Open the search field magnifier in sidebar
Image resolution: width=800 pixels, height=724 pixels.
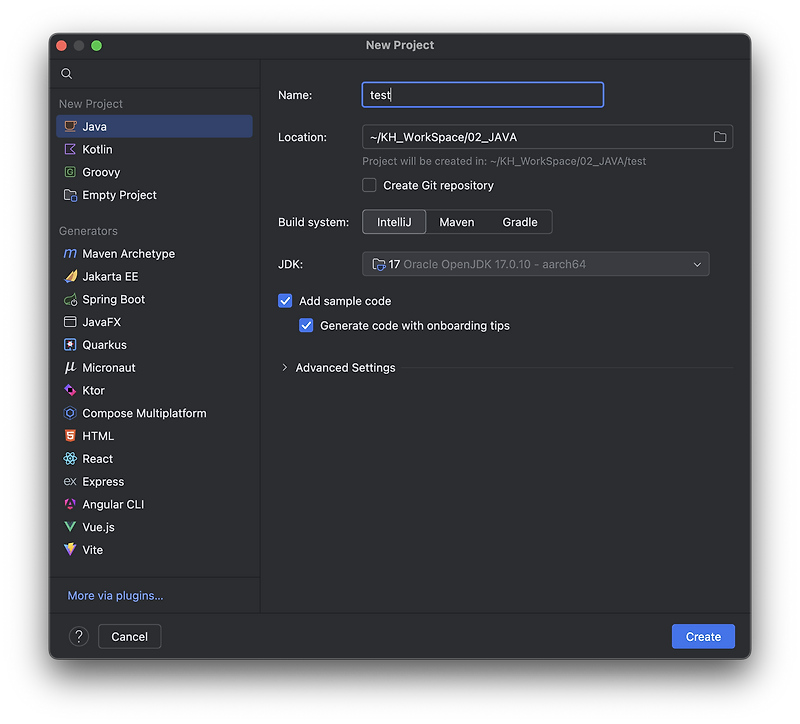pyautogui.click(x=66, y=73)
